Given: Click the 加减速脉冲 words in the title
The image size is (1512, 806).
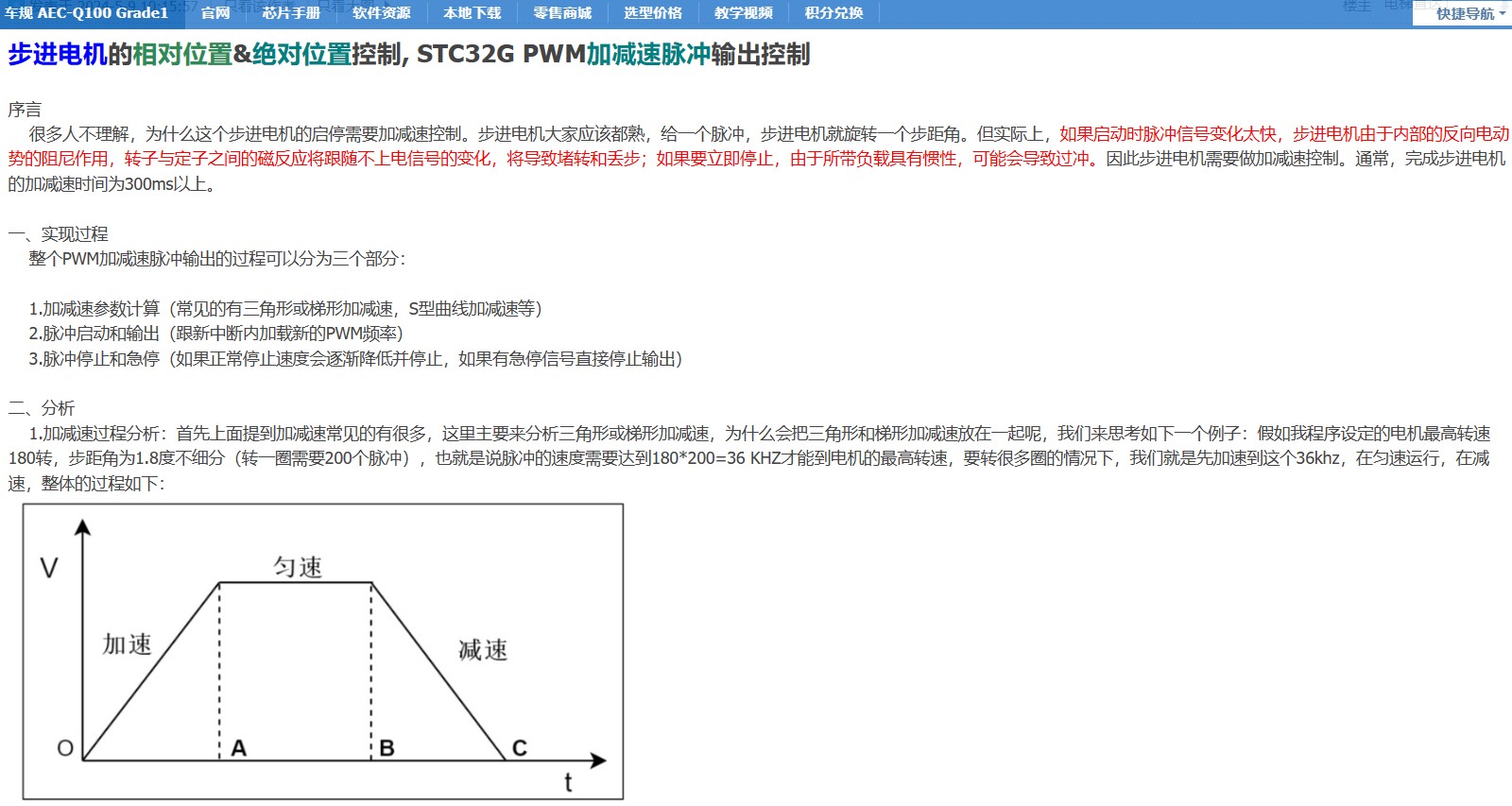Looking at the screenshot, I should [648, 55].
